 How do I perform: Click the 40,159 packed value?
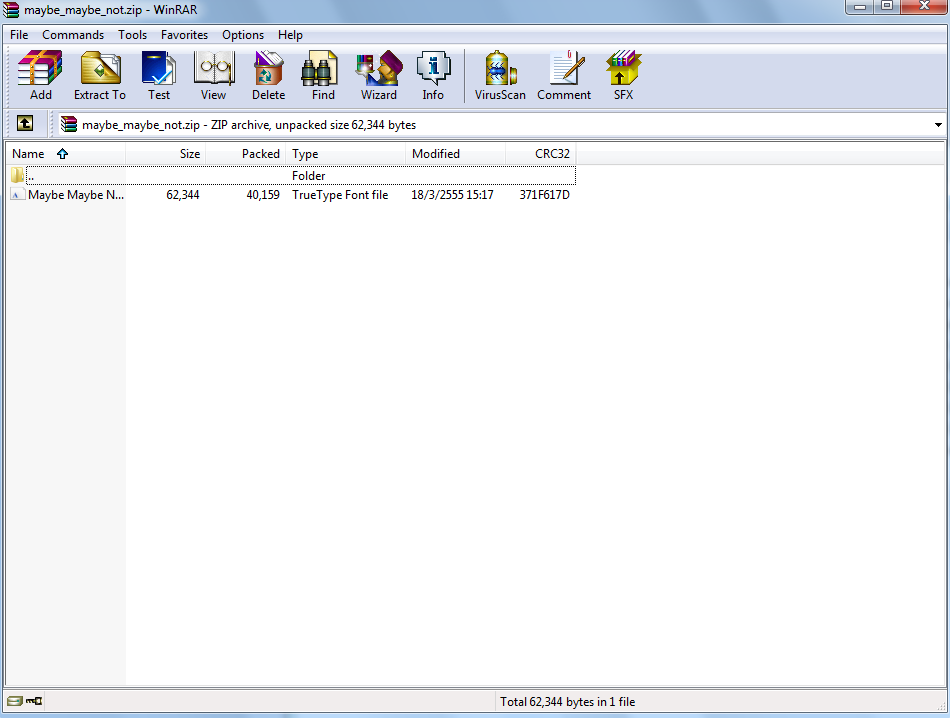pos(263,194)
